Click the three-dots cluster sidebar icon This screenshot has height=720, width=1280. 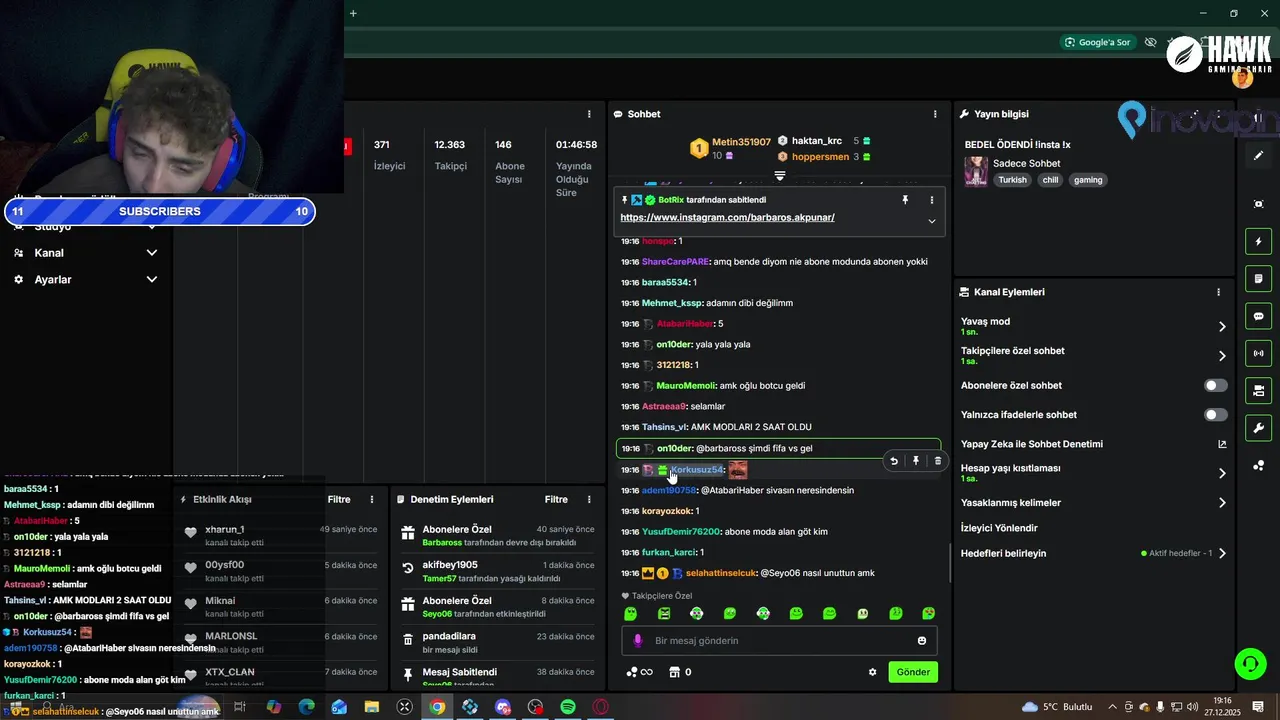coord(1258,465)
